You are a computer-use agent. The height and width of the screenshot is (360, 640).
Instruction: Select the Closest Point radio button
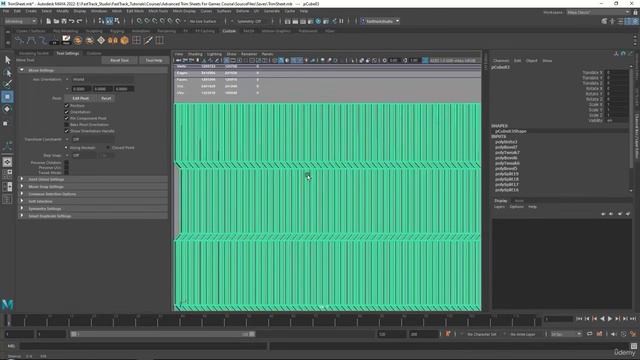108,148
